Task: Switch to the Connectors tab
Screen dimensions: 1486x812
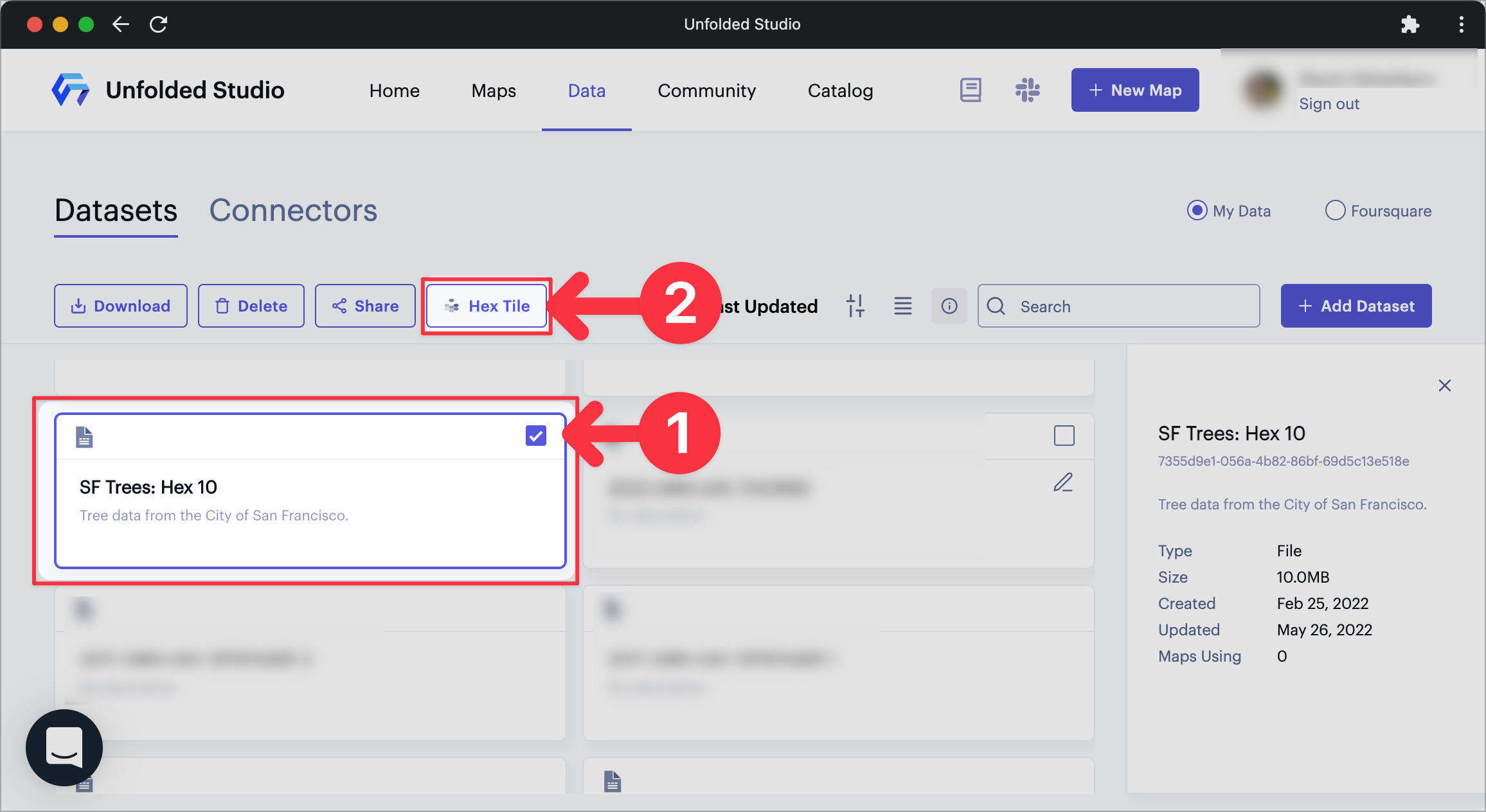Action: pos(293,211)
